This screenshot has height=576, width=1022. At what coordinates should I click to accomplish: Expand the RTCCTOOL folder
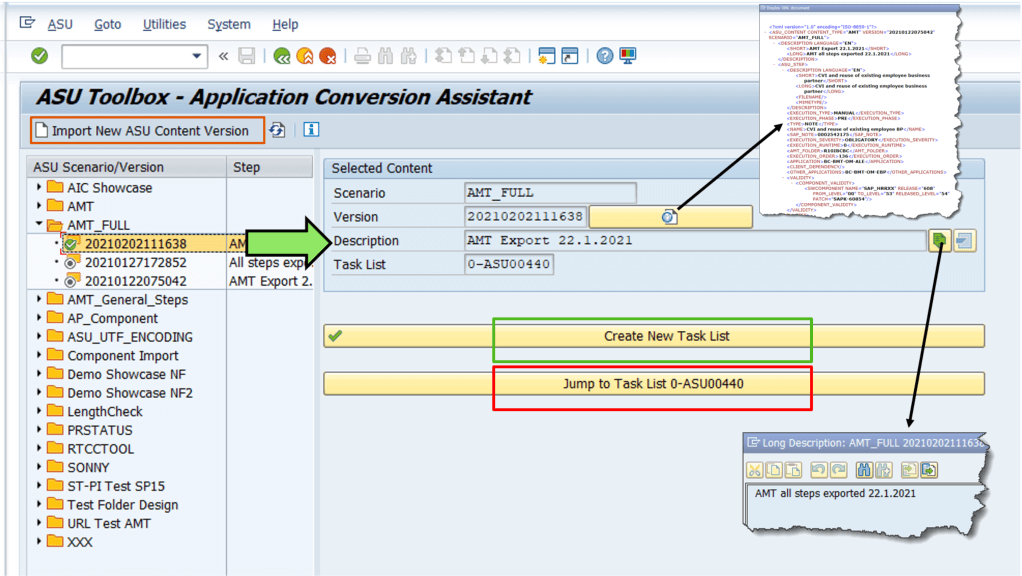pos(39,449)
